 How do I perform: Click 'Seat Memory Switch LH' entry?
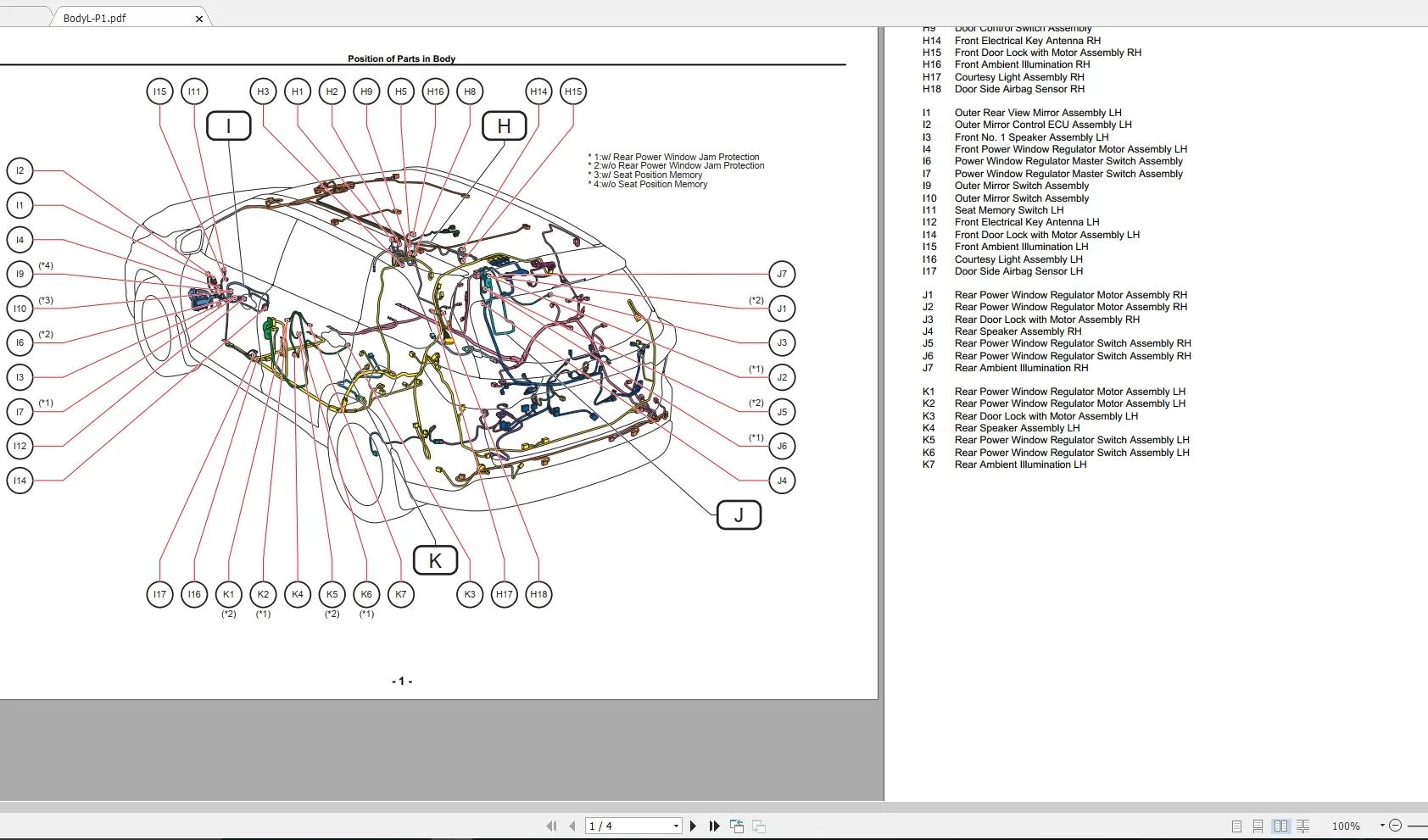coord(1009,210)
